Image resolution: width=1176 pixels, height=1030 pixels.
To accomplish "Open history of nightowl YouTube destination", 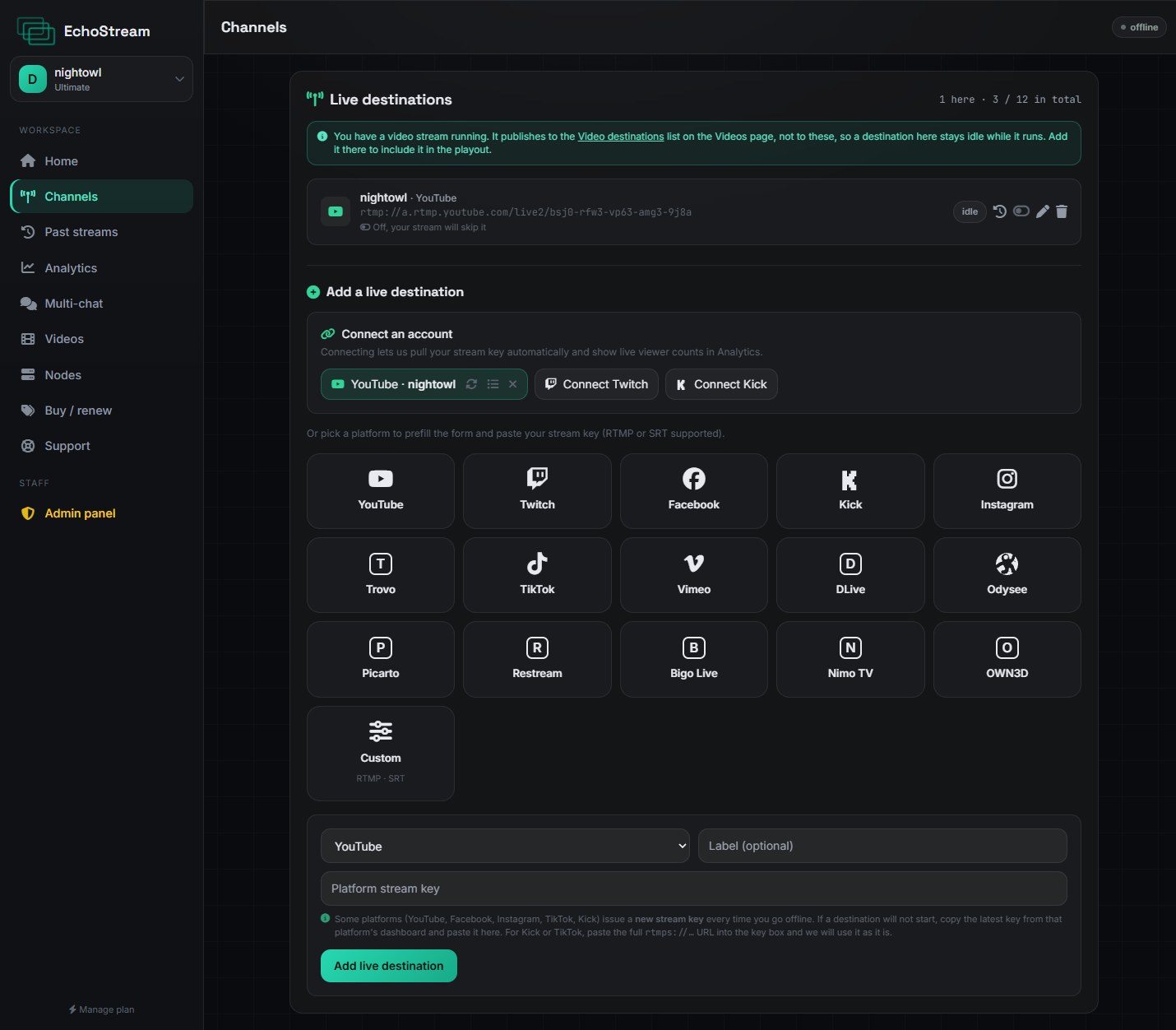I will [999, 211].
